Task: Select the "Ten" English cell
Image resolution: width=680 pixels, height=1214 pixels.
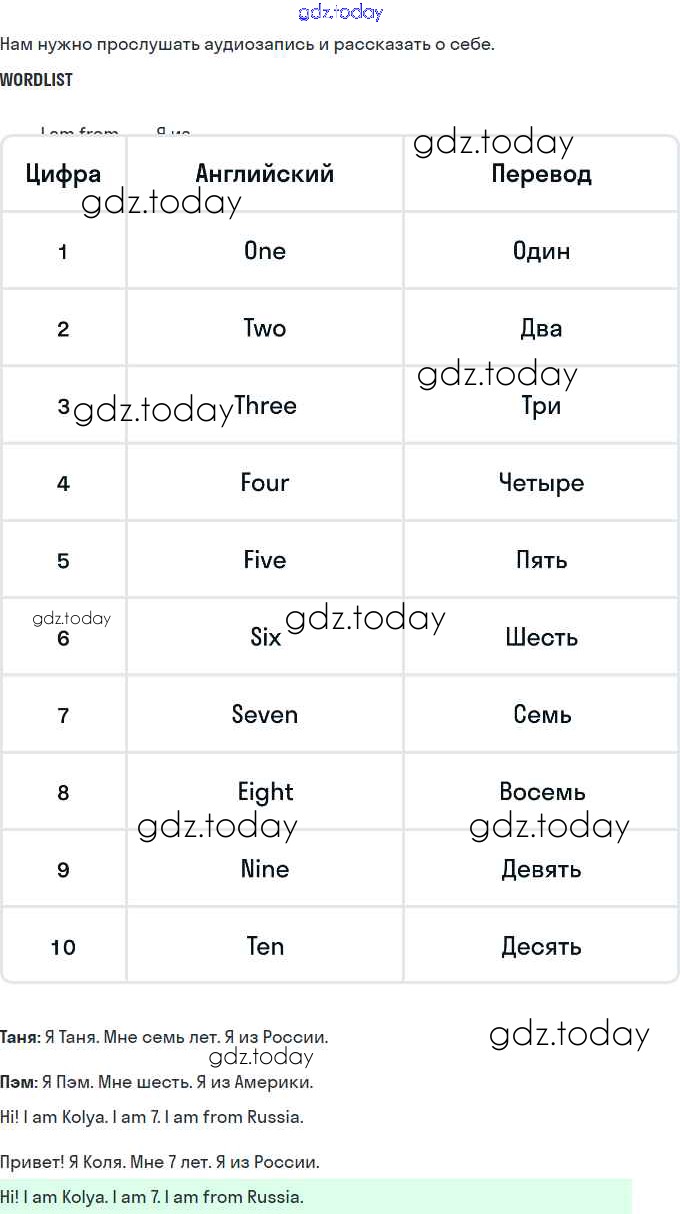Action: [x=265, y=946]
